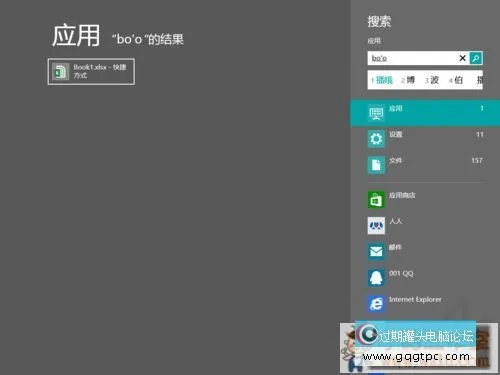Click the Settings gear icon

pyautogui.click(x=376, y=139)
